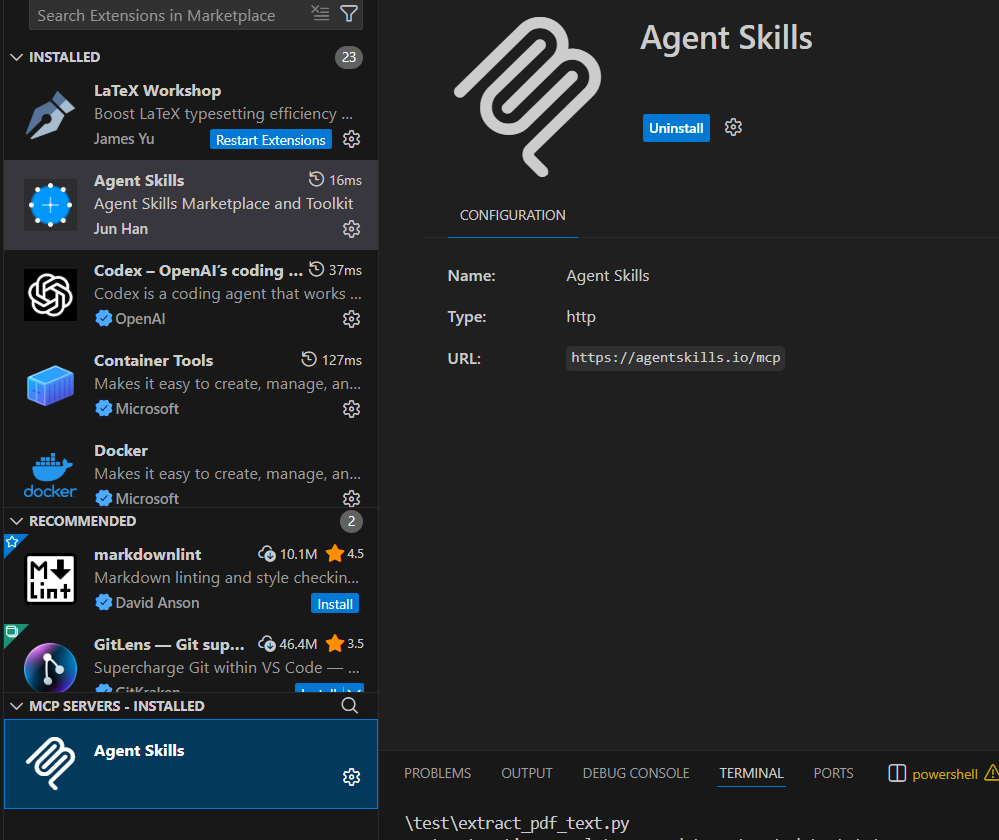Switch to the Problems panel tab

pyautogui.click(x=437, y=773)
